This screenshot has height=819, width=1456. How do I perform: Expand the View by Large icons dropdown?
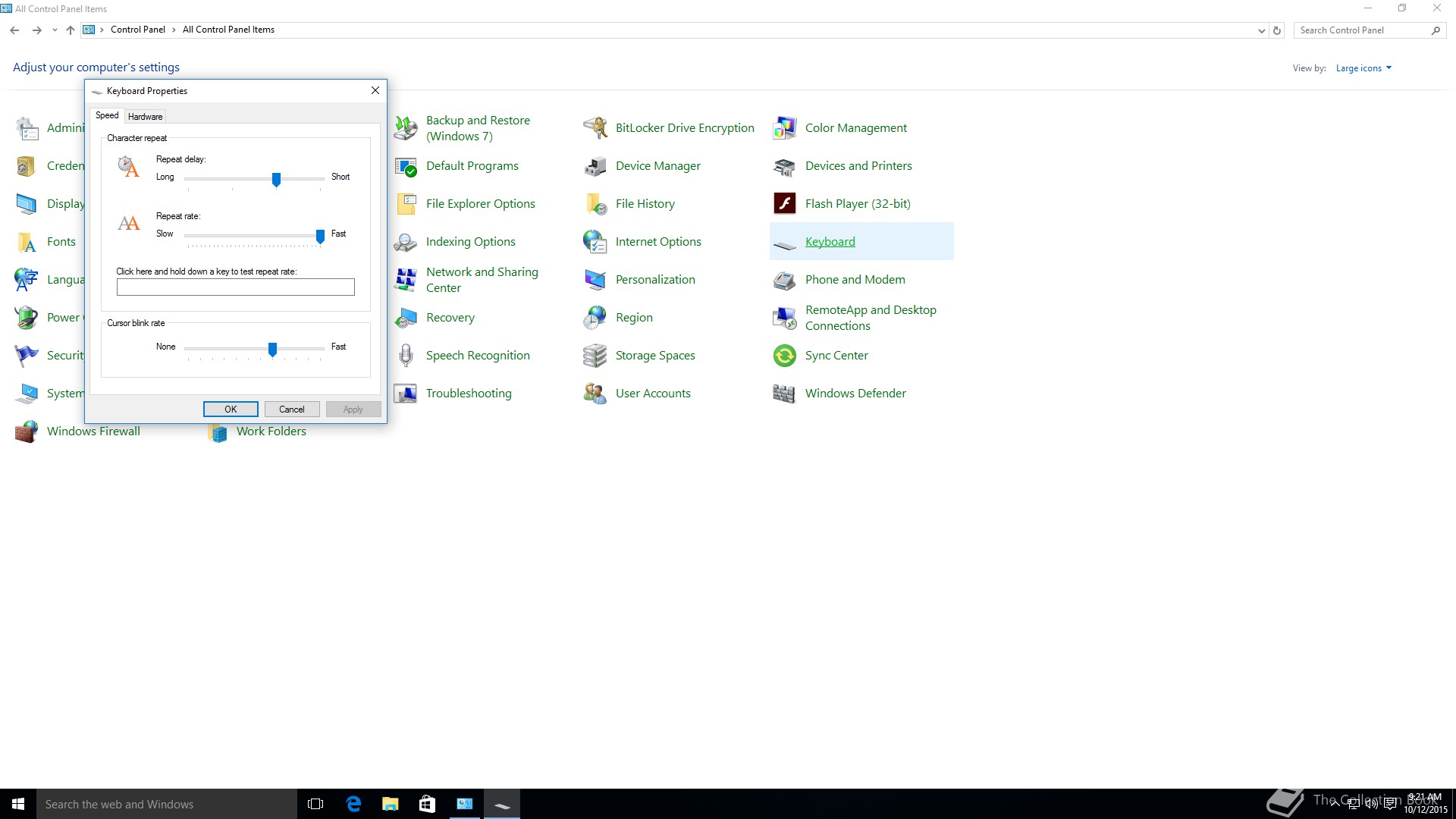[x=1363, y=68]
